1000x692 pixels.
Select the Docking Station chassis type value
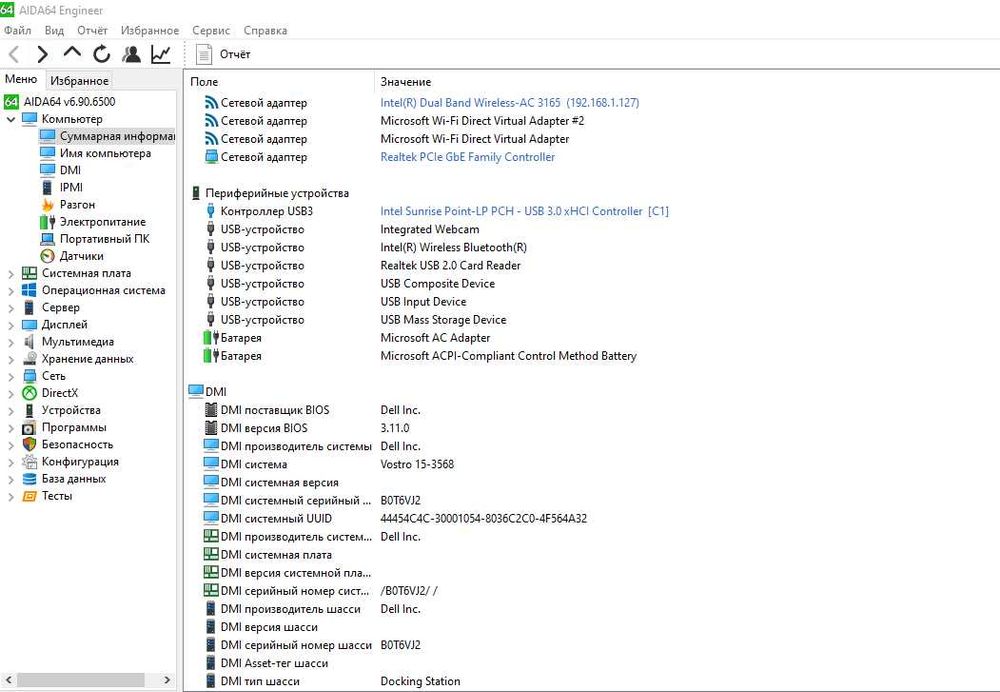[x=420, y=681]
